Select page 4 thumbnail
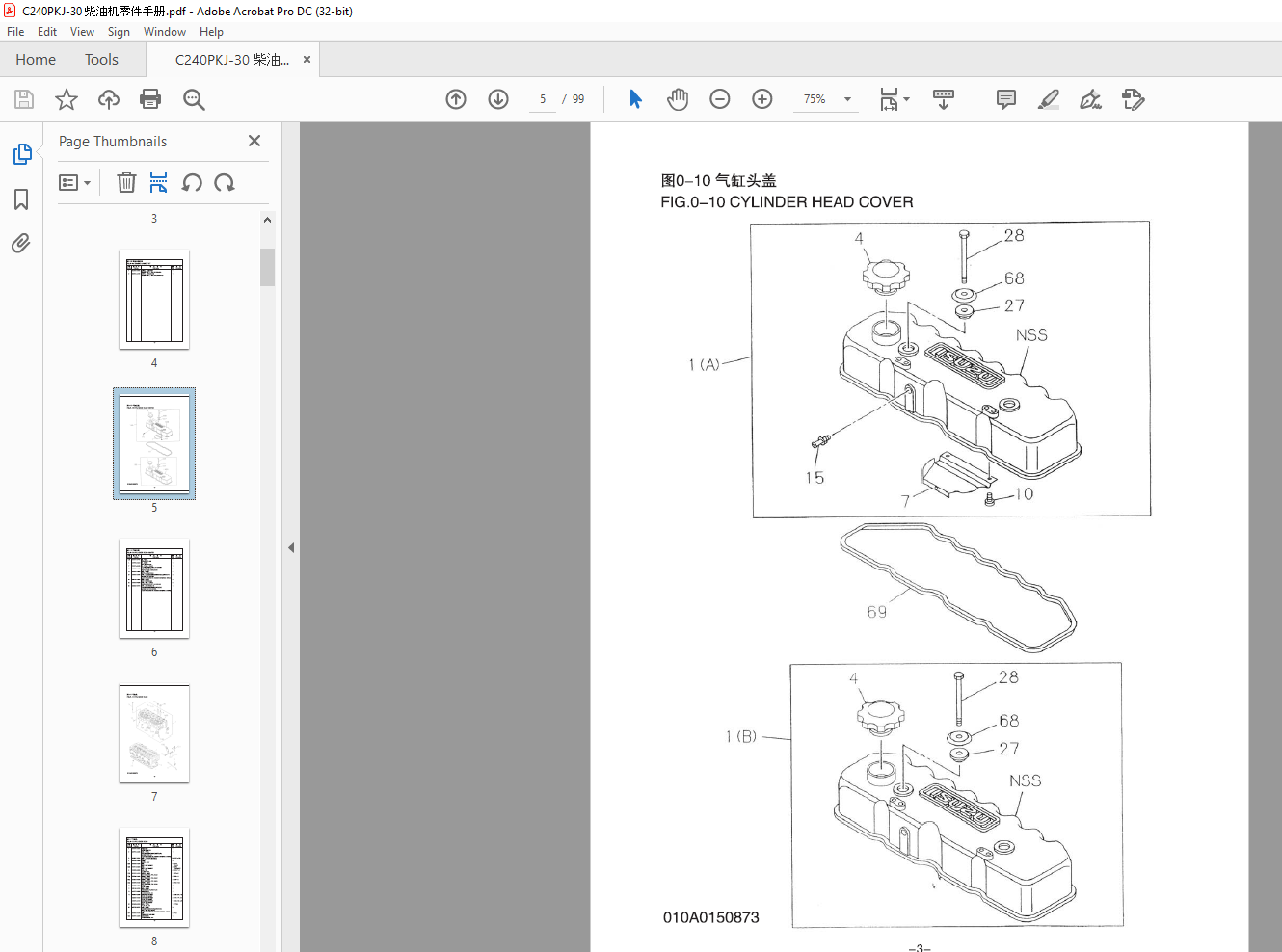This screenshot has height=952, width=1282. (154, 300)
